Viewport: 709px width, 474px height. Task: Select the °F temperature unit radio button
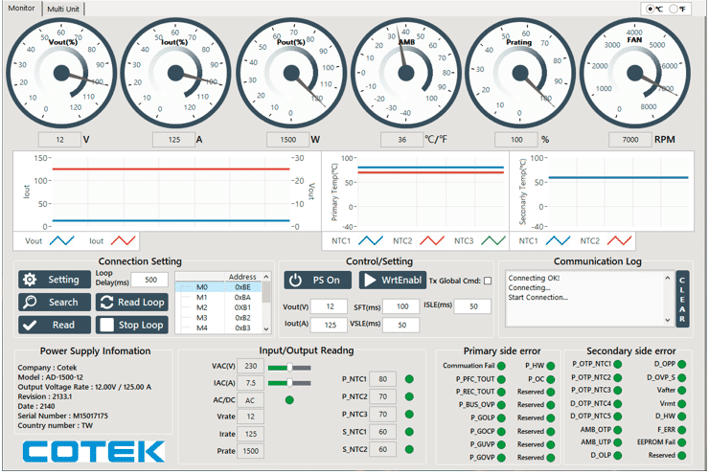pyautogui.click(x=672, y=9)
